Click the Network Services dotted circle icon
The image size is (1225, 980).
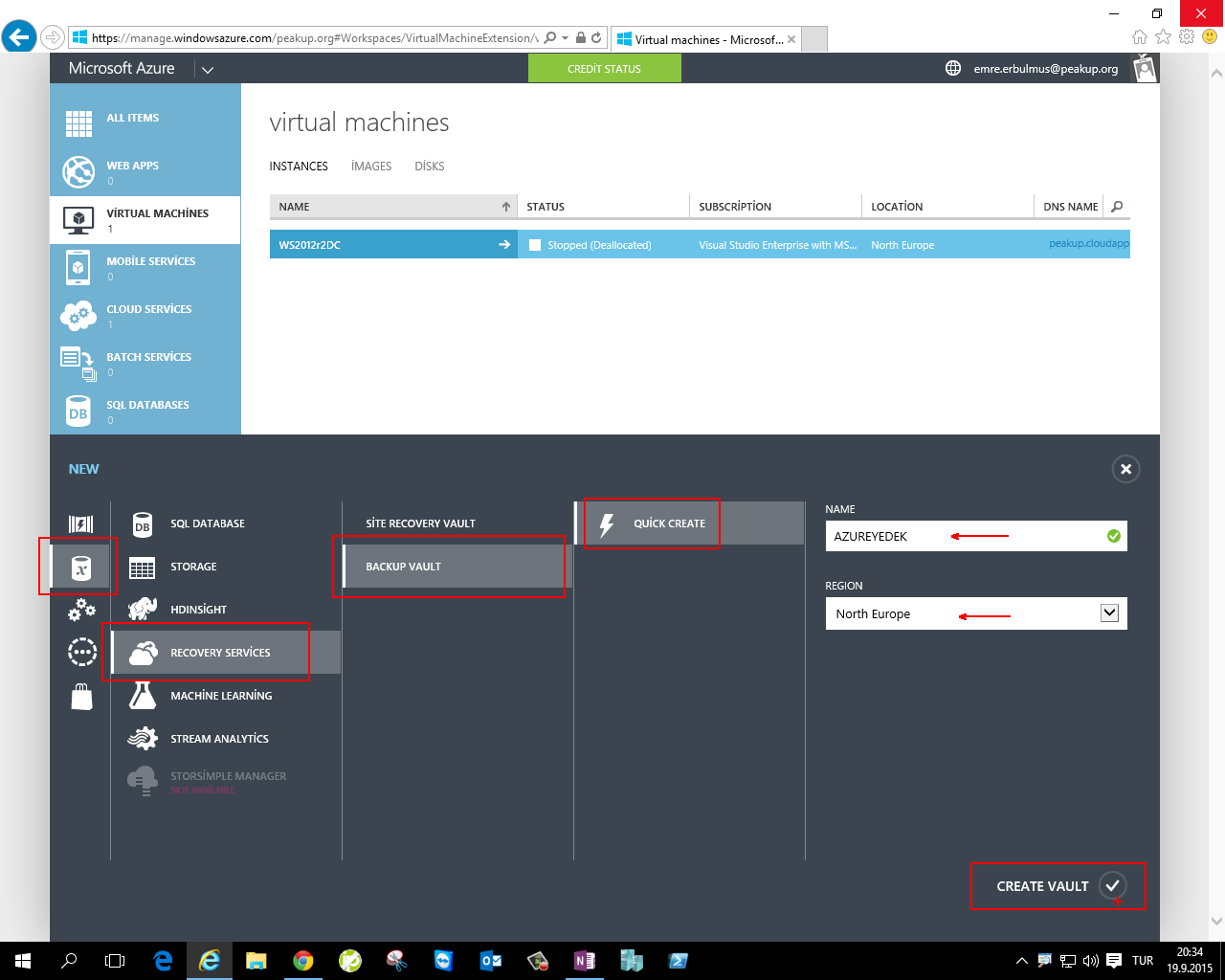click(x=81, y=653)
